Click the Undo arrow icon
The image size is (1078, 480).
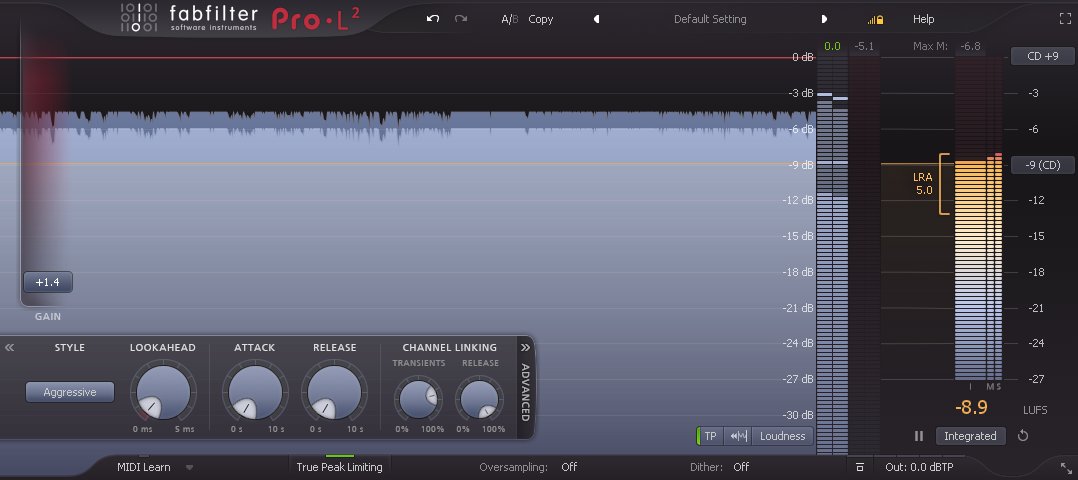point(432,19)
